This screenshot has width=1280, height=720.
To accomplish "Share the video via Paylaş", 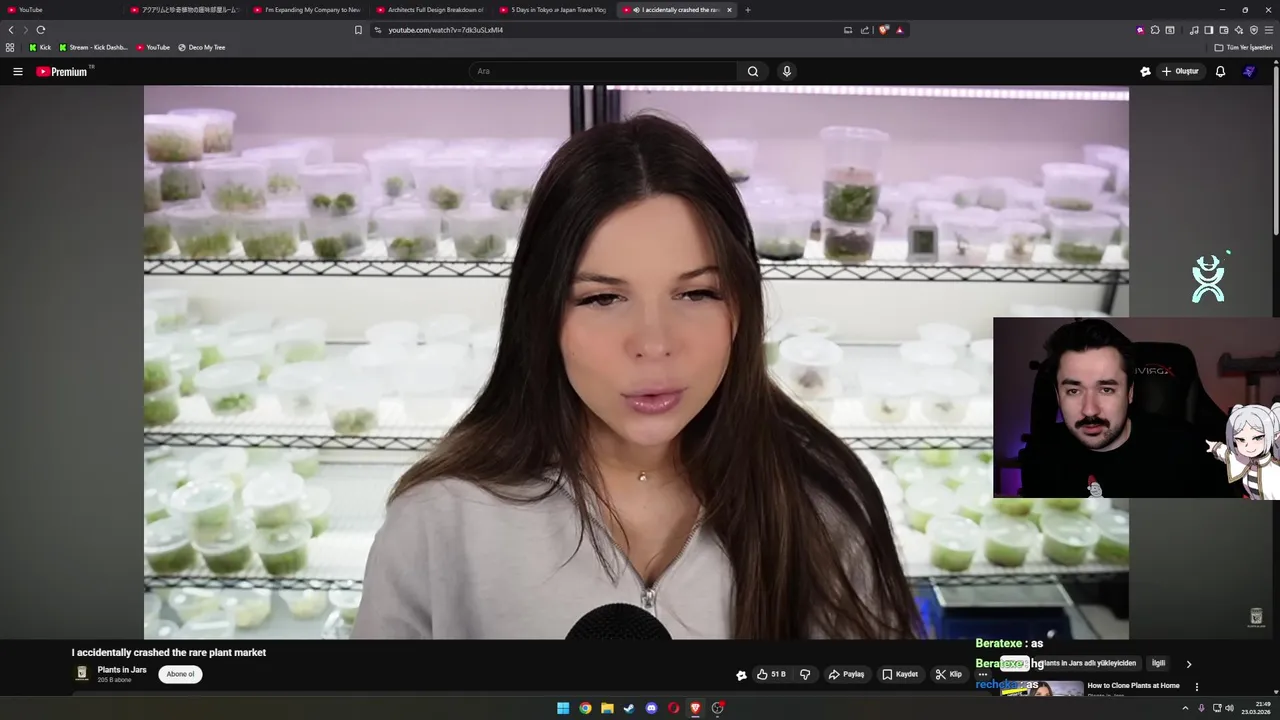I will pyautogui.click(x=846, y=674).
